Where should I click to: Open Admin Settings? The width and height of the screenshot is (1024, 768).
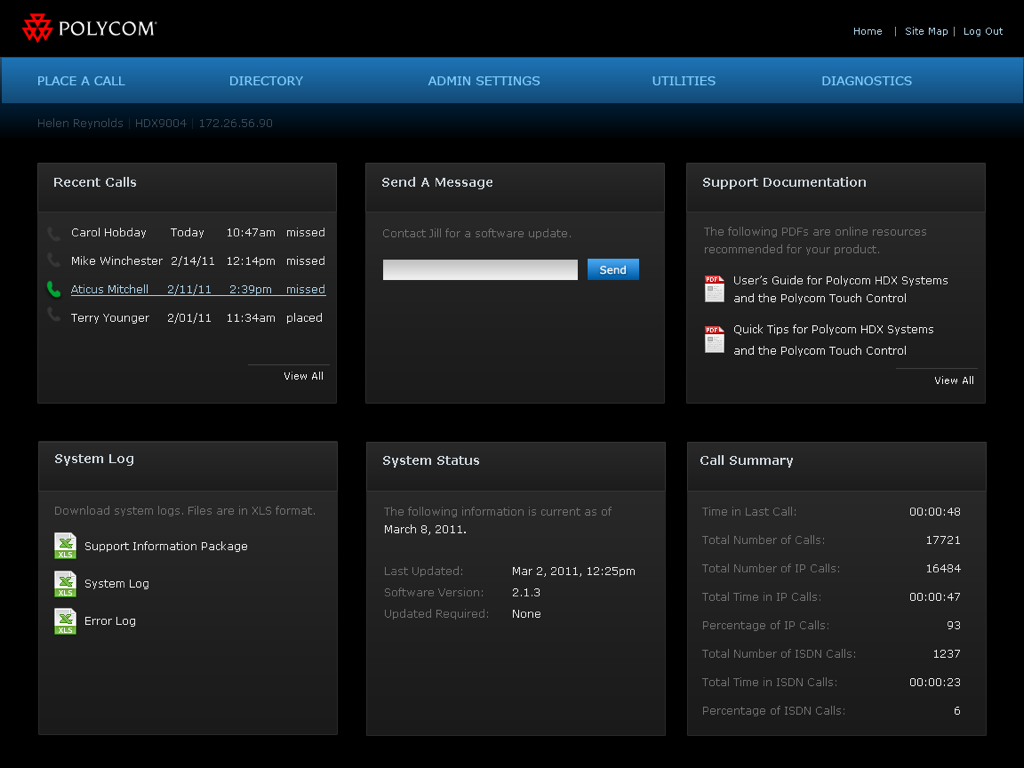tap(484, 81)
